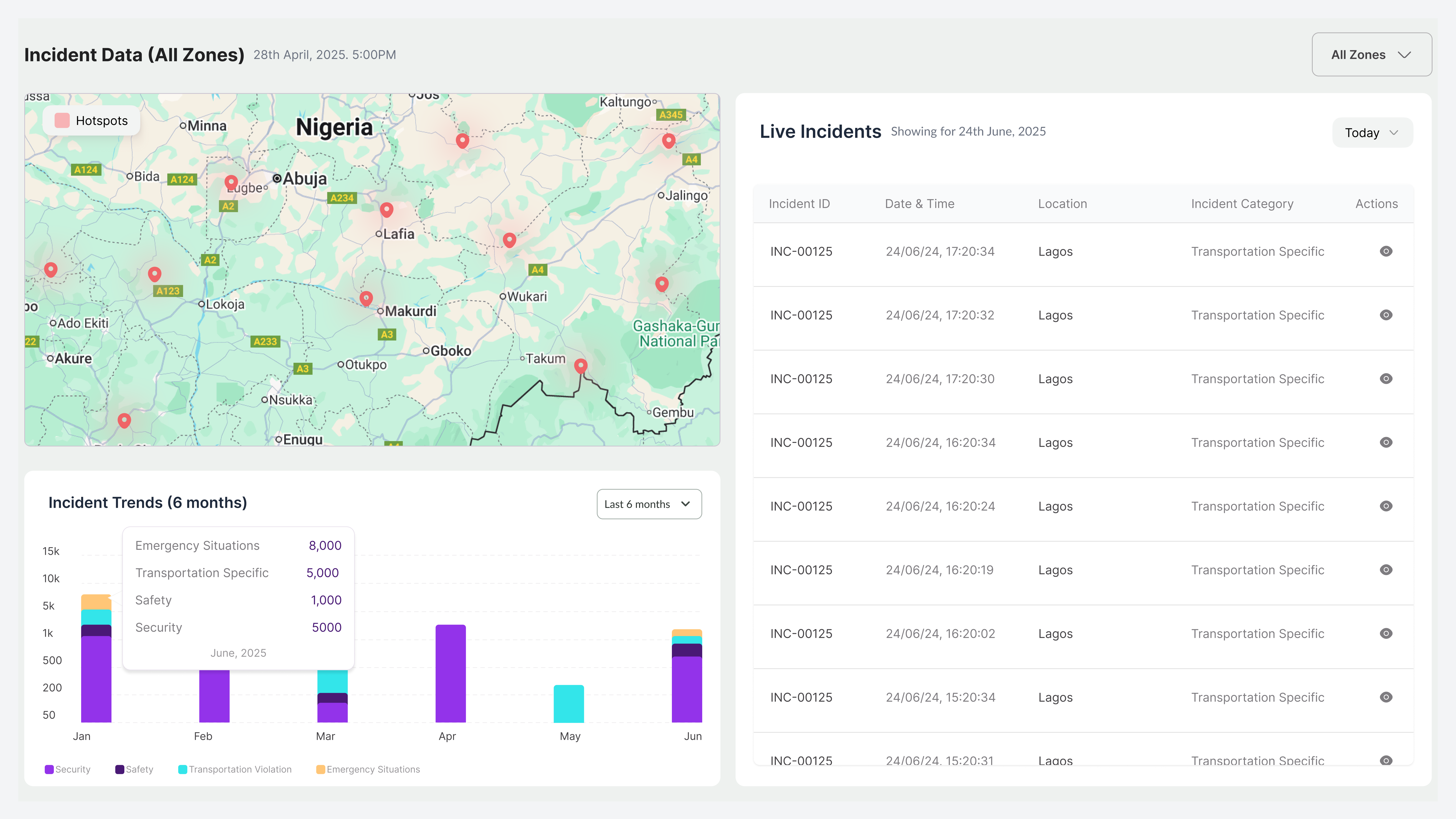Sort by Incident ID column header

point(799,203)
